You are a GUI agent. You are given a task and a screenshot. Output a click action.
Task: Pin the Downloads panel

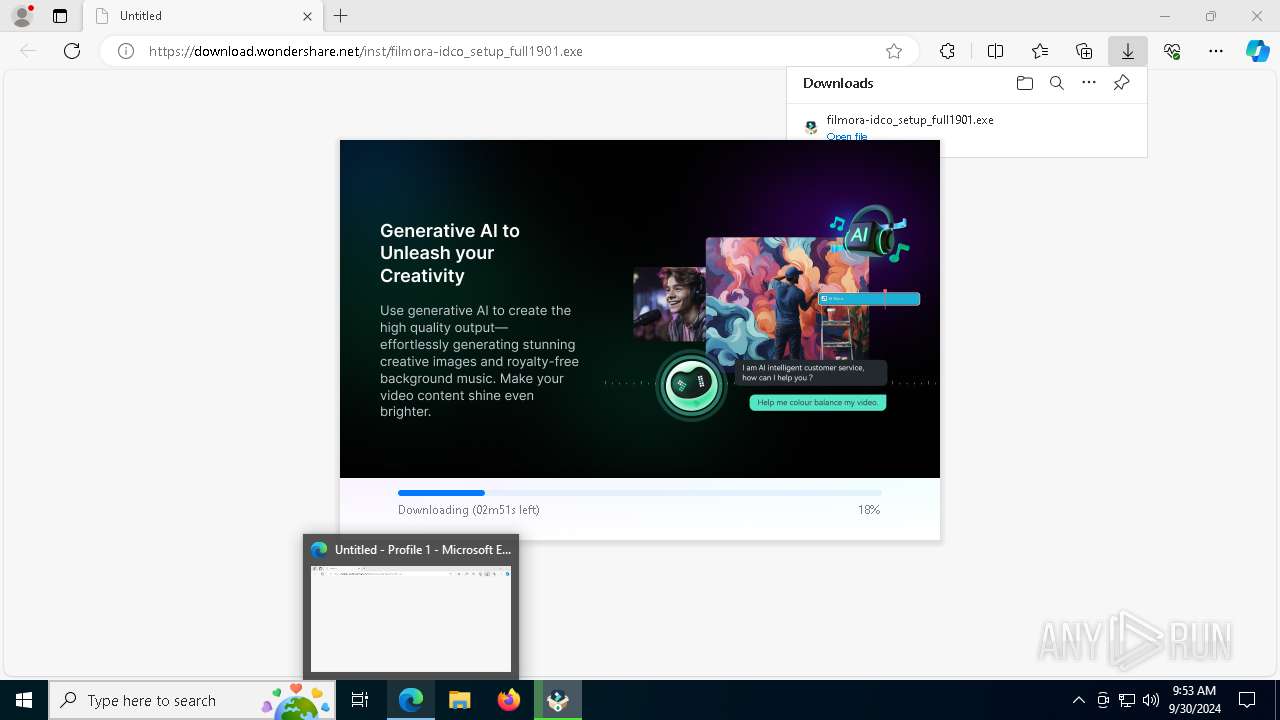point(1121,83)
